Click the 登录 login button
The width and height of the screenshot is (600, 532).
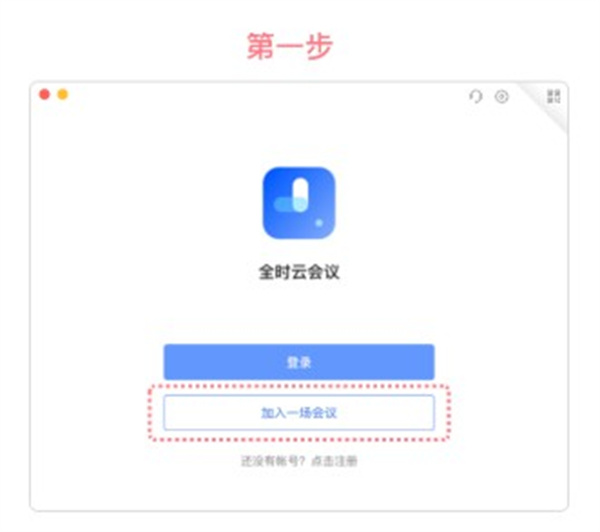299,362
